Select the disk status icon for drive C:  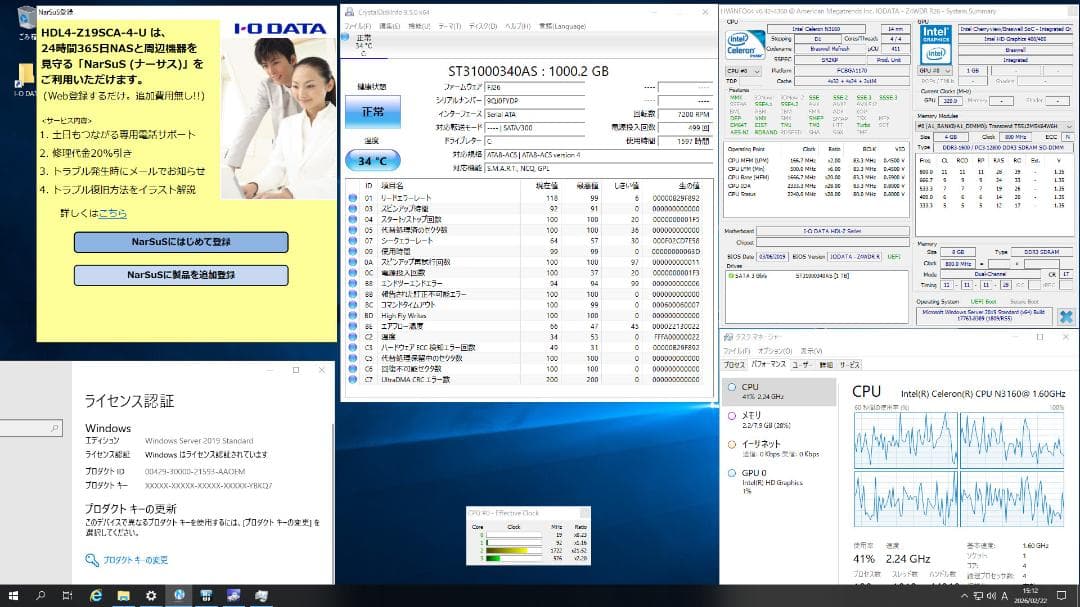[x=346, y=37]
